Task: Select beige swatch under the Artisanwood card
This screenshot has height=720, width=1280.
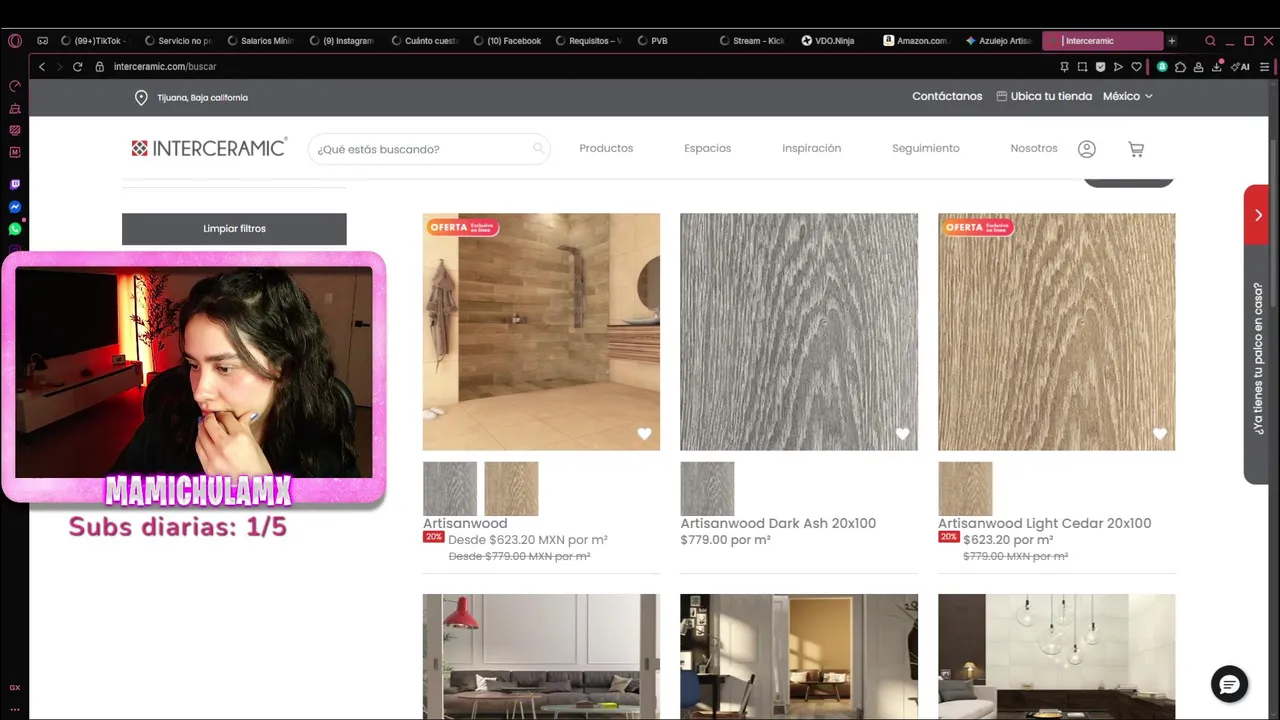Action: click(511, 489)
